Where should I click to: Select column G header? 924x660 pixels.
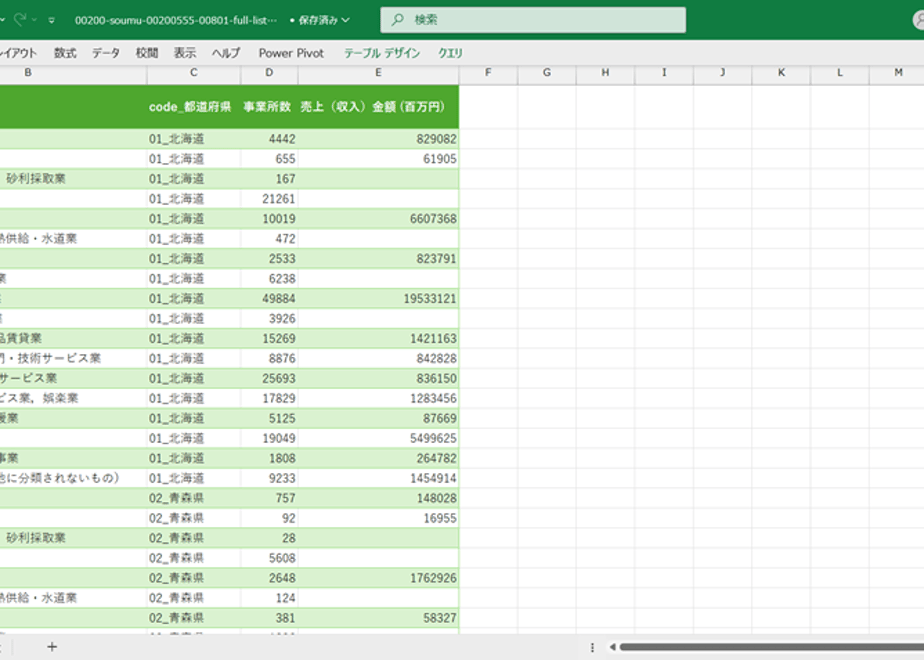click(547, 72)
